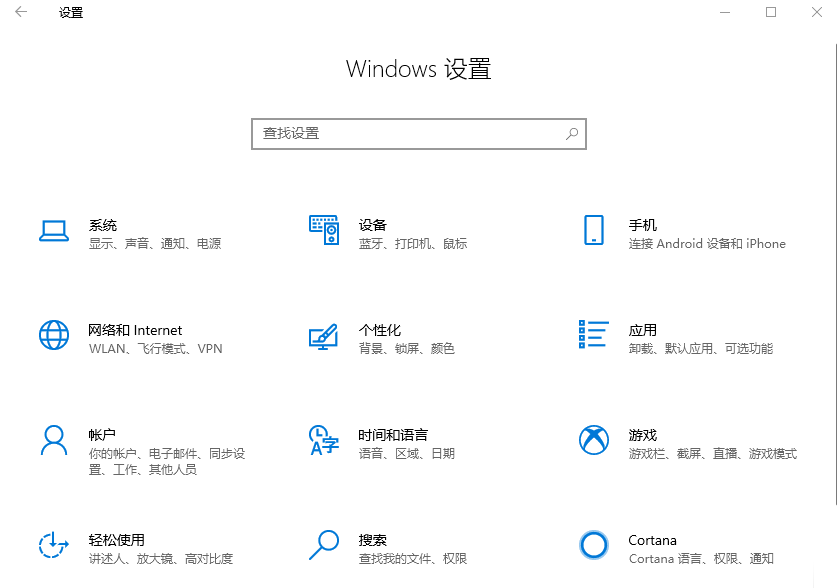Click the text 你的帐户、电子邮件、同步设置

(167, 462)
